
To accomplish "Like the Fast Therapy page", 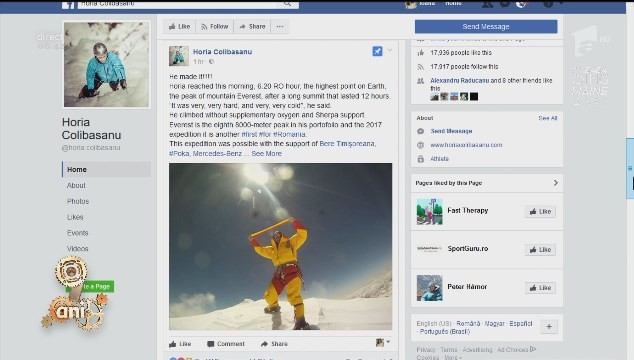I will pyautogui.click(x=540, y=212).
